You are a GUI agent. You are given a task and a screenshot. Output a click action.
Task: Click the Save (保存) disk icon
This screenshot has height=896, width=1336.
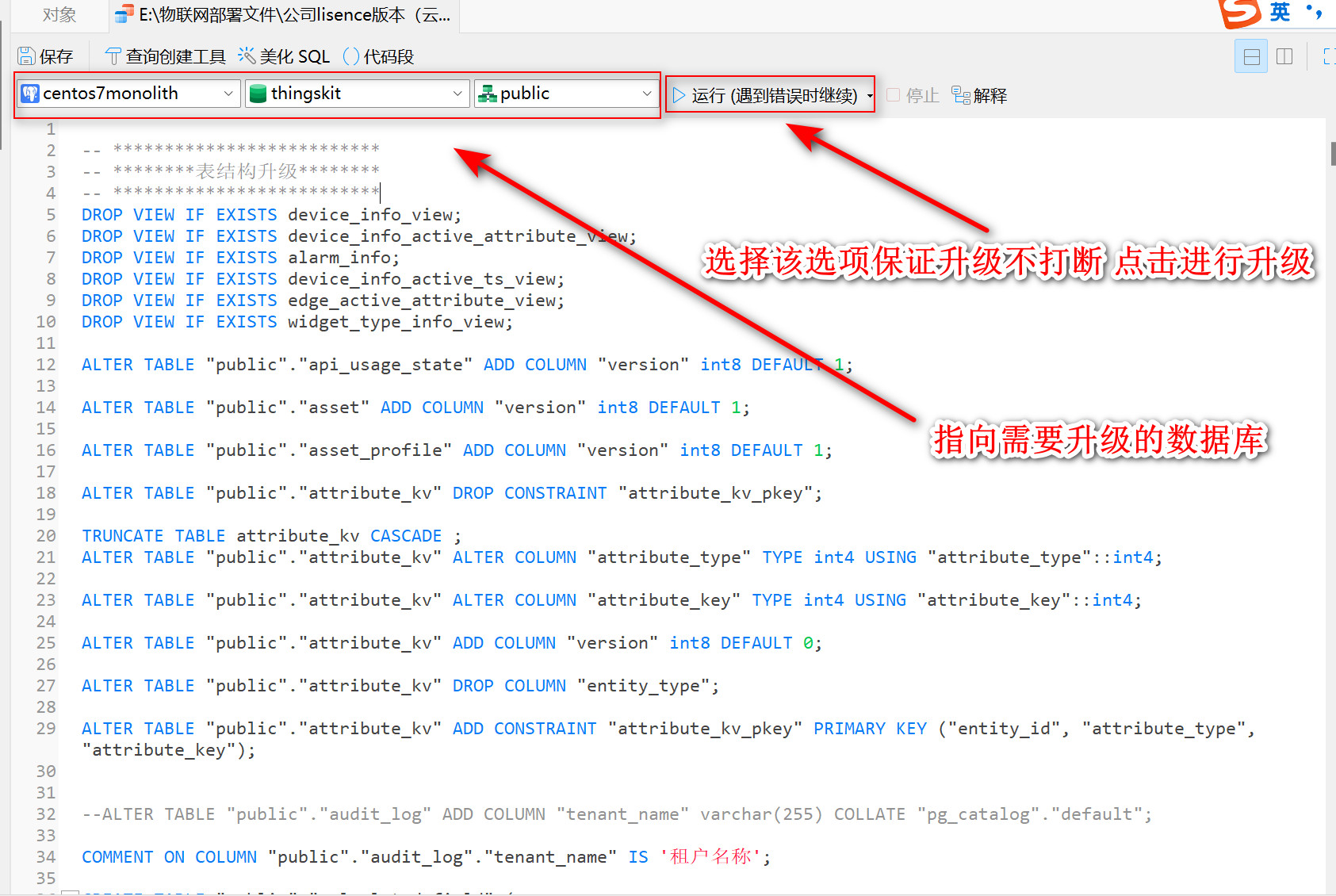tap(26, 56)
